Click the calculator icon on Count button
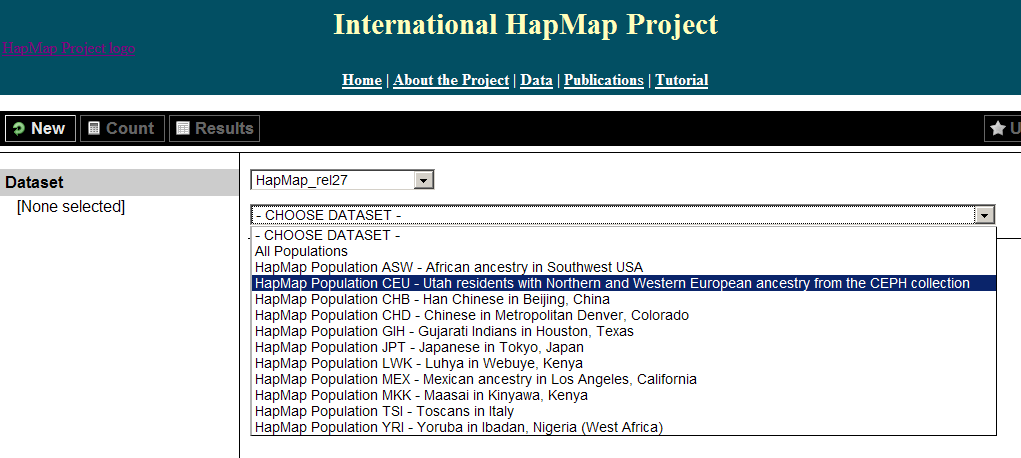 pos(94,128)
